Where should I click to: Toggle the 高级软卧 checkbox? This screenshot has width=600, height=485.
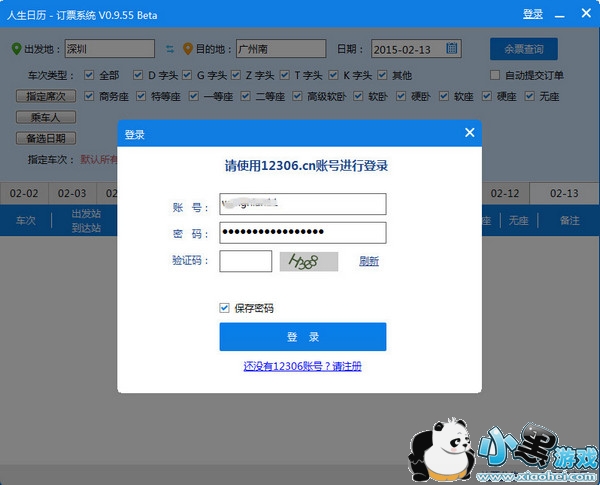pos(297,96)
